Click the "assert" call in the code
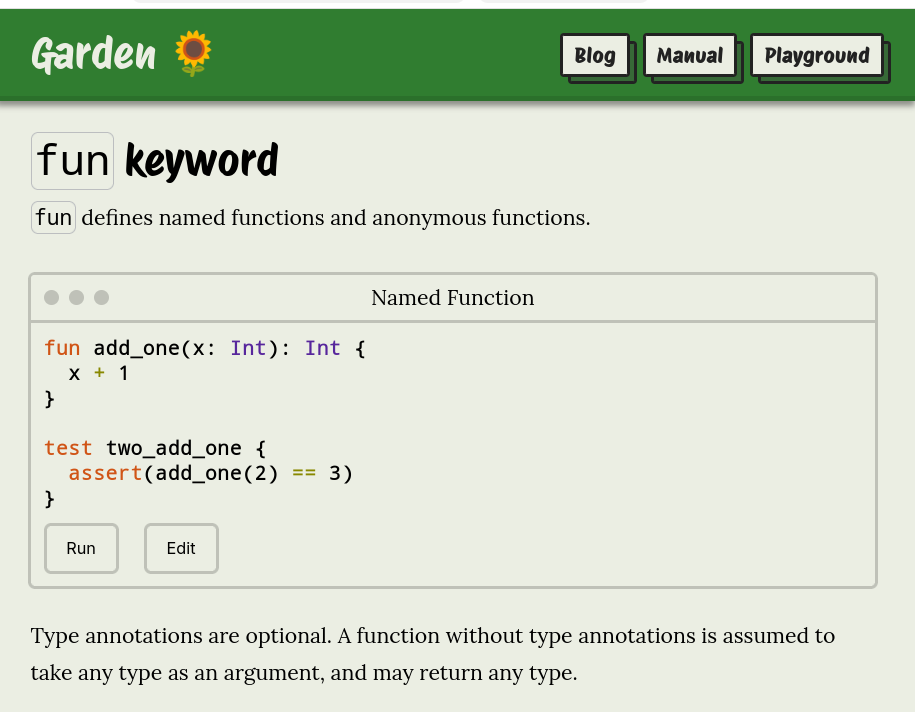 pos(105,473)
